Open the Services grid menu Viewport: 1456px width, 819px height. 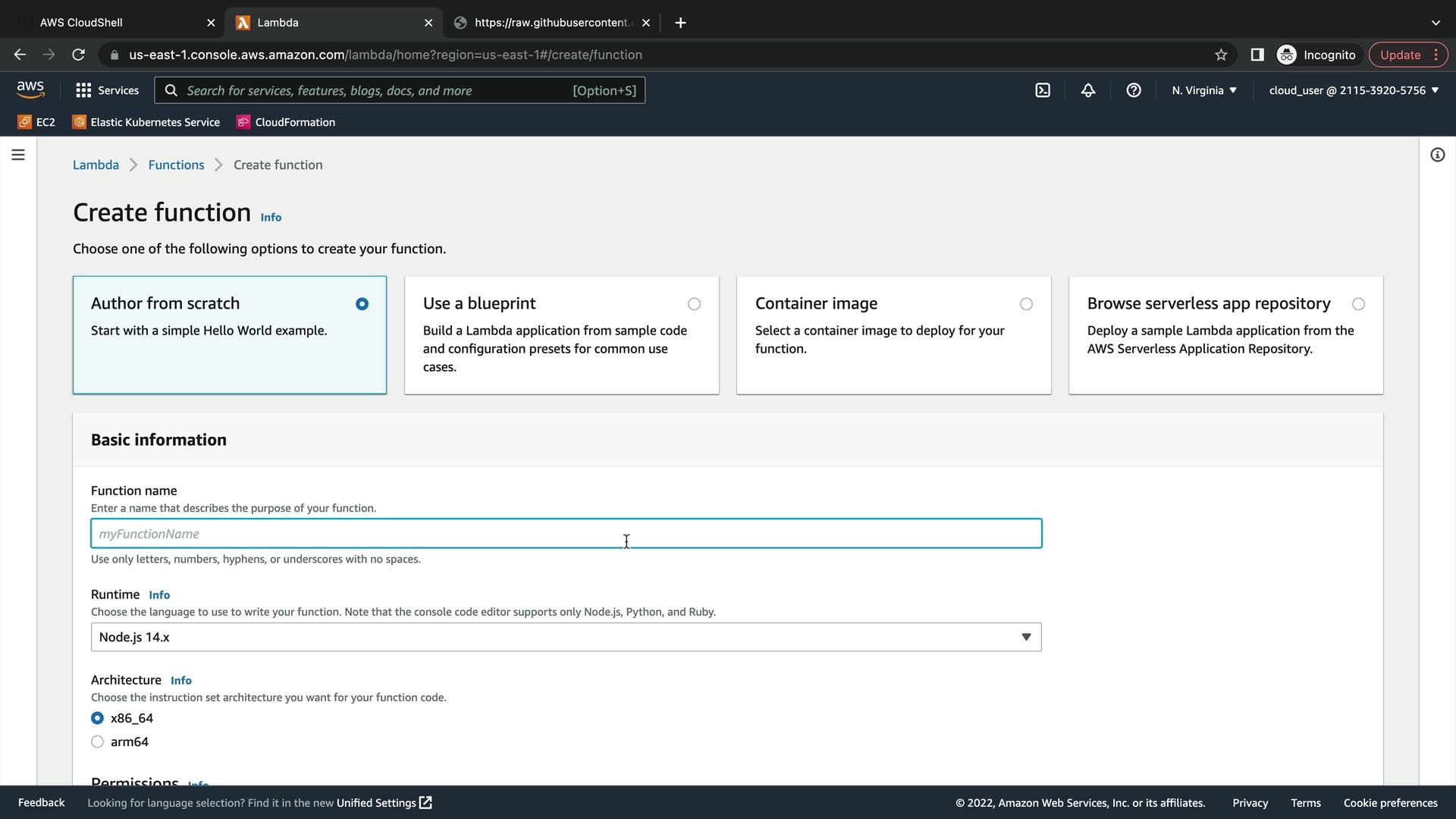(107, 90)
